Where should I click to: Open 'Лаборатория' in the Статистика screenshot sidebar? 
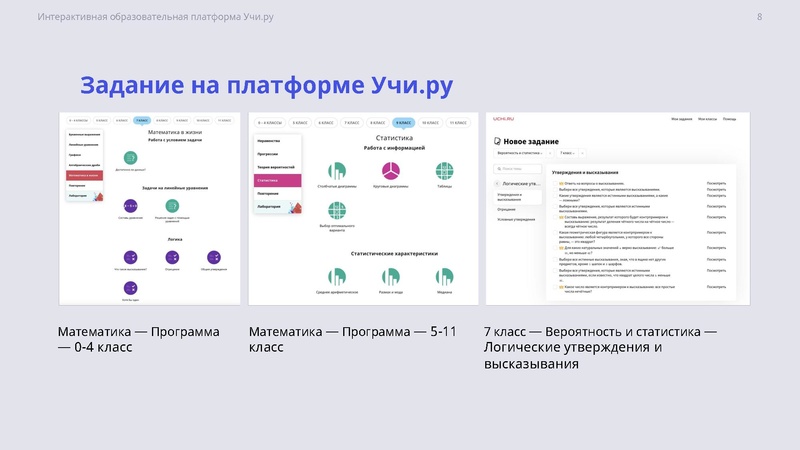pos(278,207)
